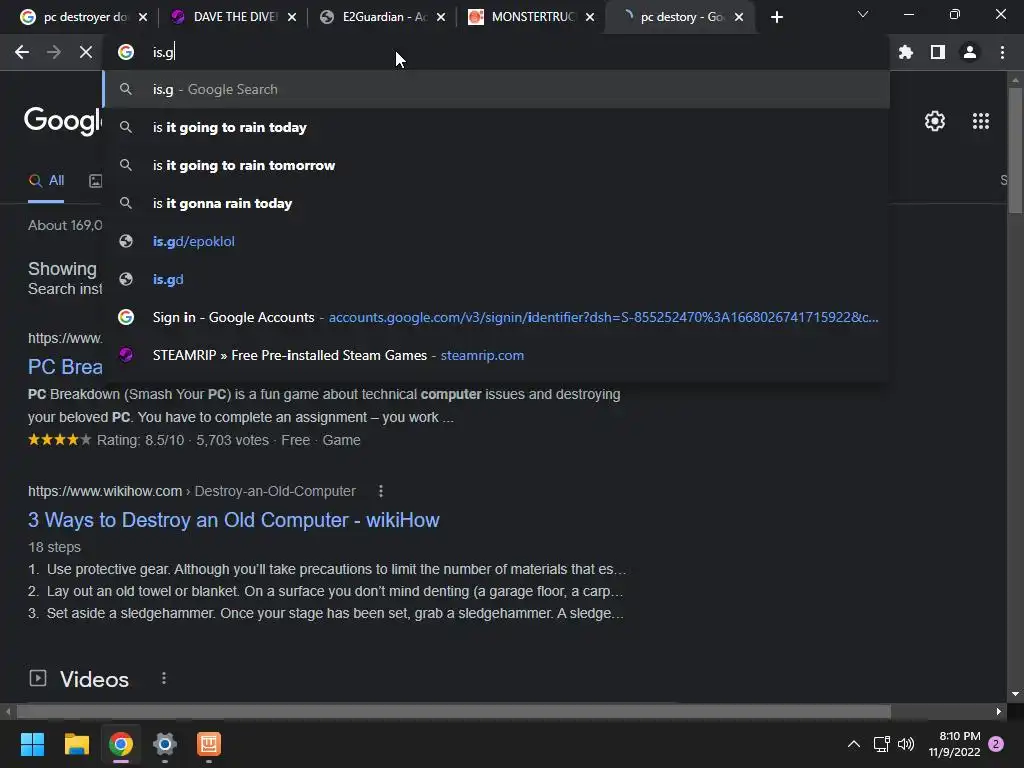Click 'Search instead' link text
The image size is (1024, 768).
65,289
